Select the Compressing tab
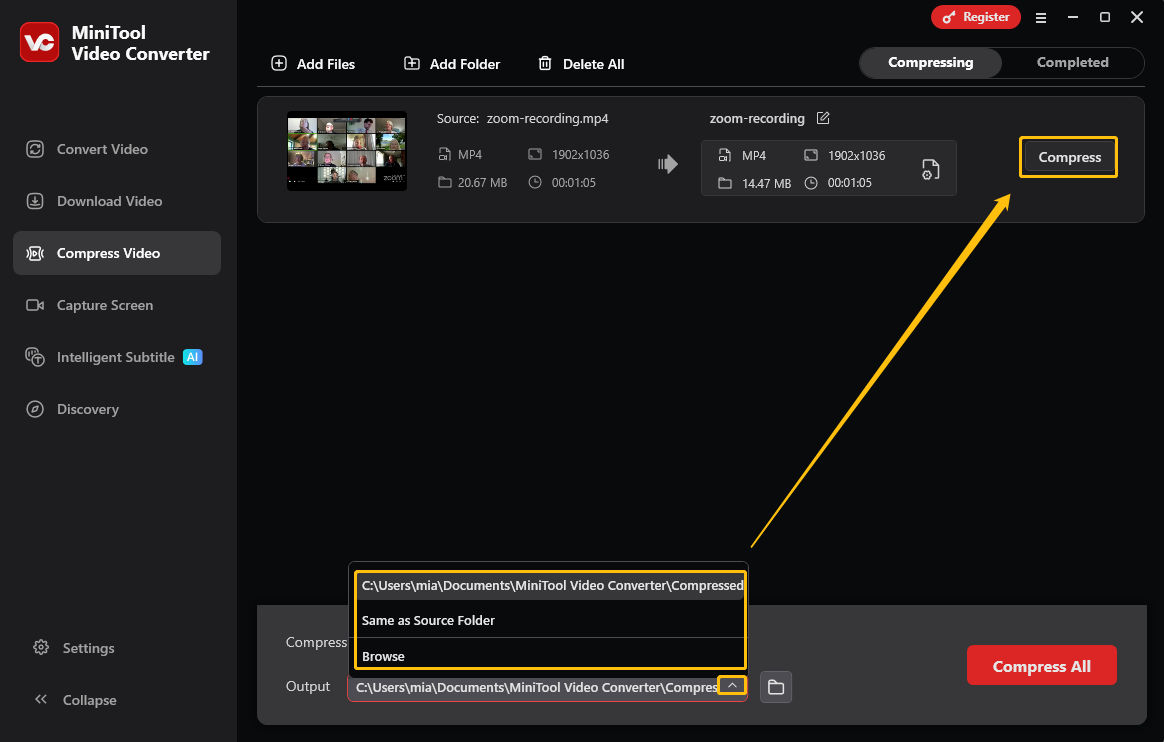Screen dimensions: 1164x742 (x=930, y=62)
